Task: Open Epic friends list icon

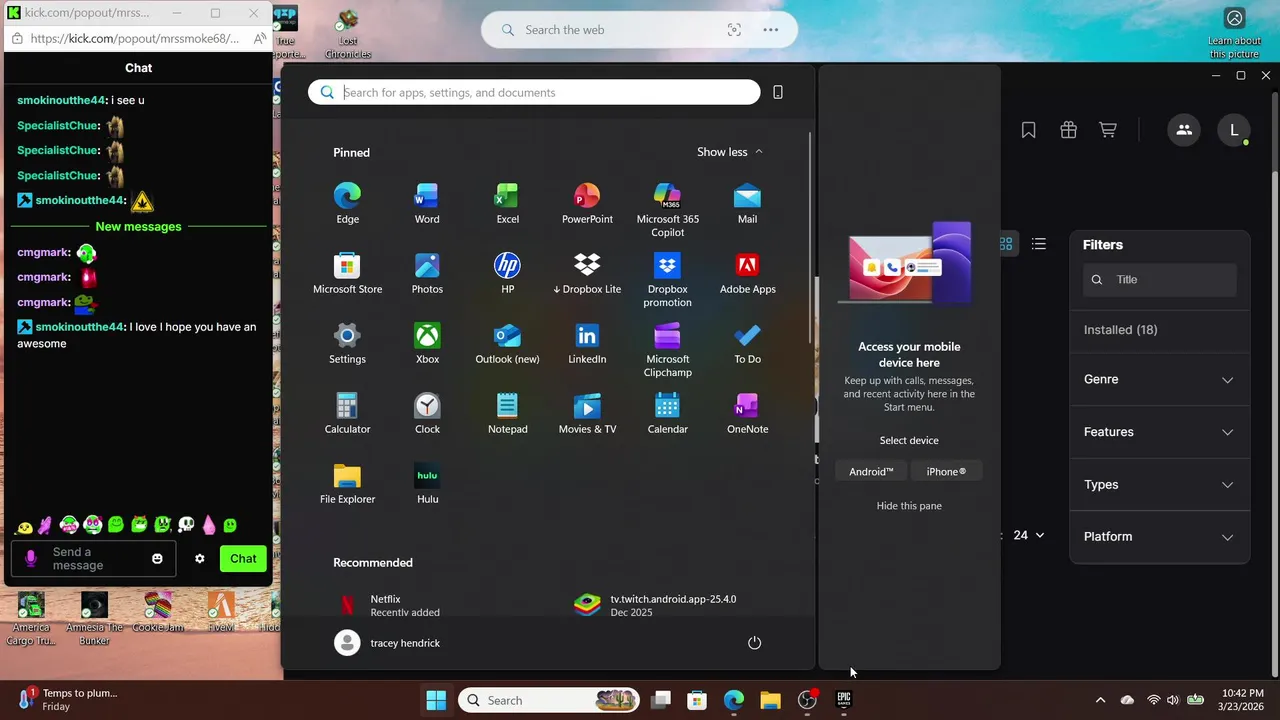Action: click(1184, 130)
